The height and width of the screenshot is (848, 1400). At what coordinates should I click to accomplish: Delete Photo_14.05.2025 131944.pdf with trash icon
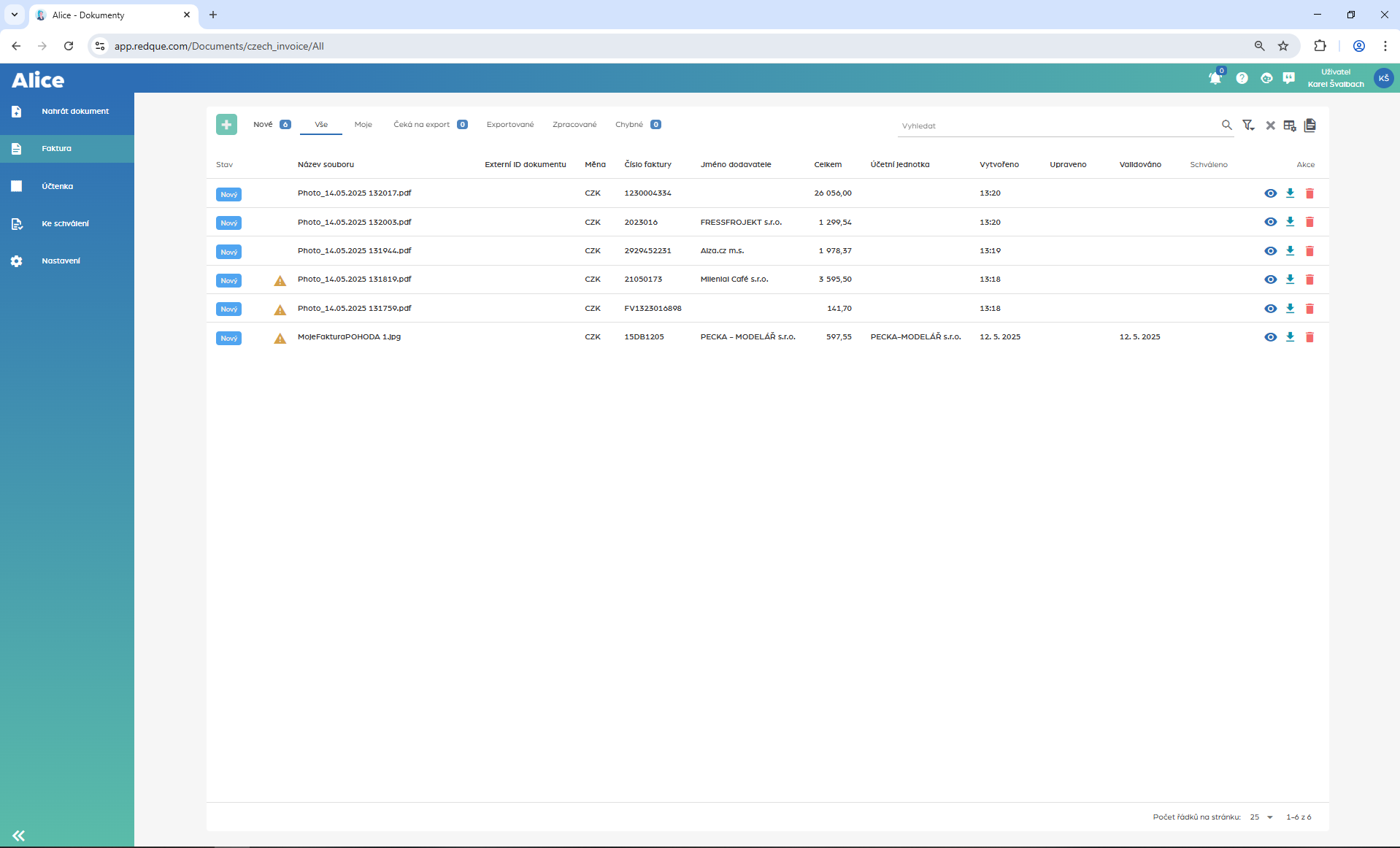(1310, 251)
